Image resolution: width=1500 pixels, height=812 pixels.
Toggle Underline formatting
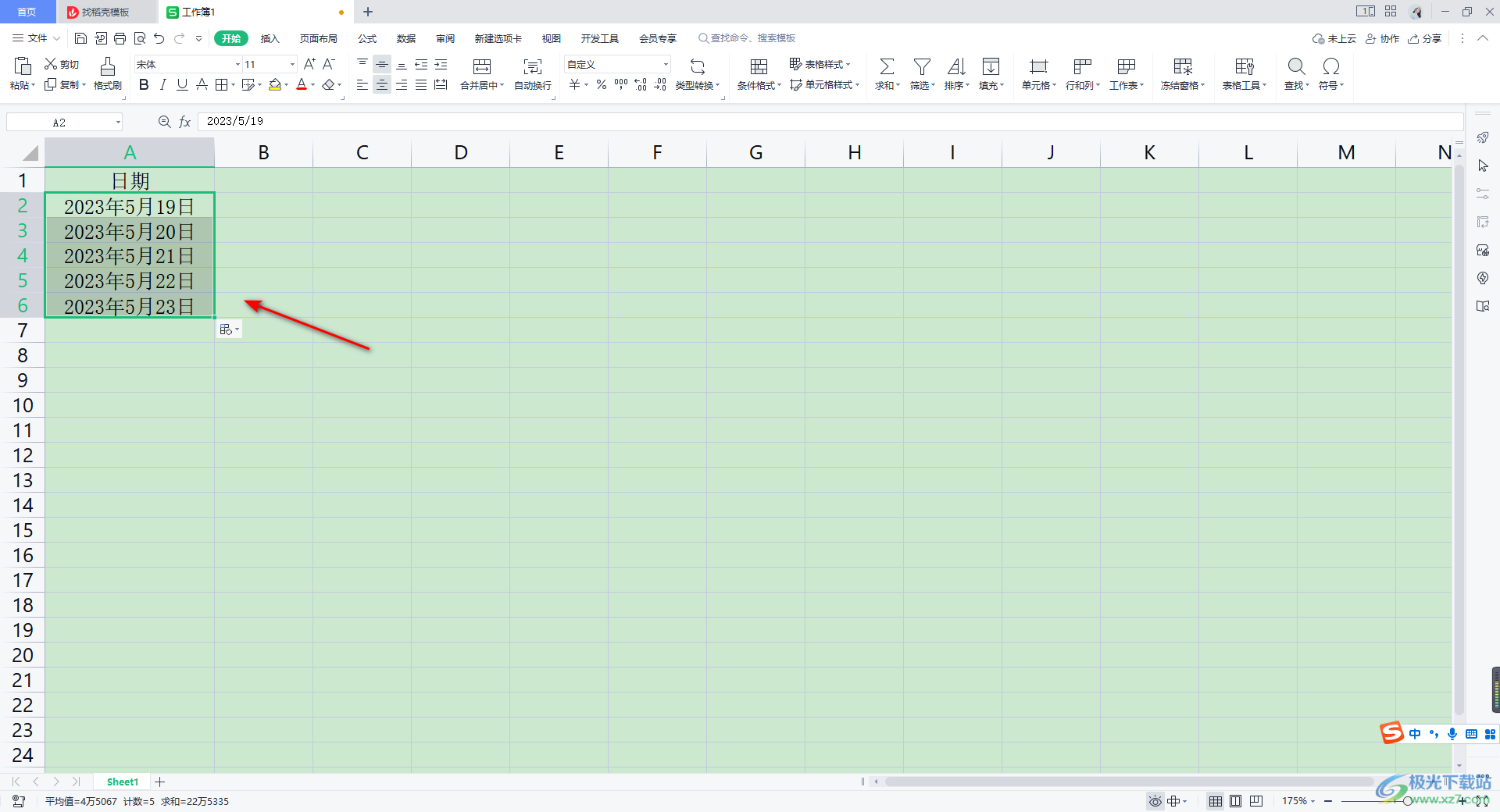(182, 84)
